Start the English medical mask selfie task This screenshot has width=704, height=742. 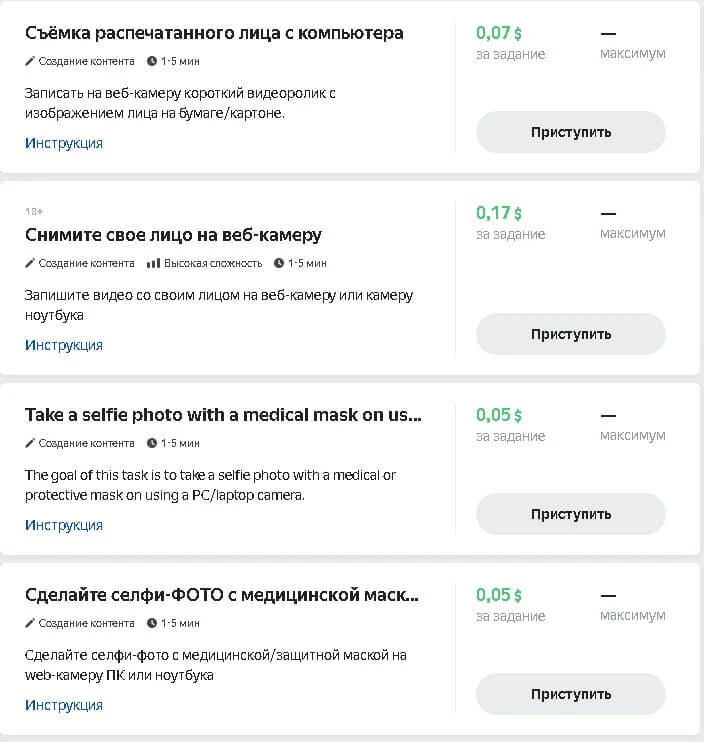(x=570, y=514)
